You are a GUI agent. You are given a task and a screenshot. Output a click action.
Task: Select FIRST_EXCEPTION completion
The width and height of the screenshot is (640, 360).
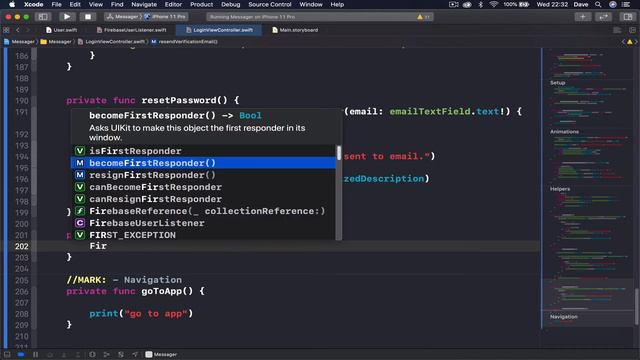pyautogui.click(x=203, y=235)
